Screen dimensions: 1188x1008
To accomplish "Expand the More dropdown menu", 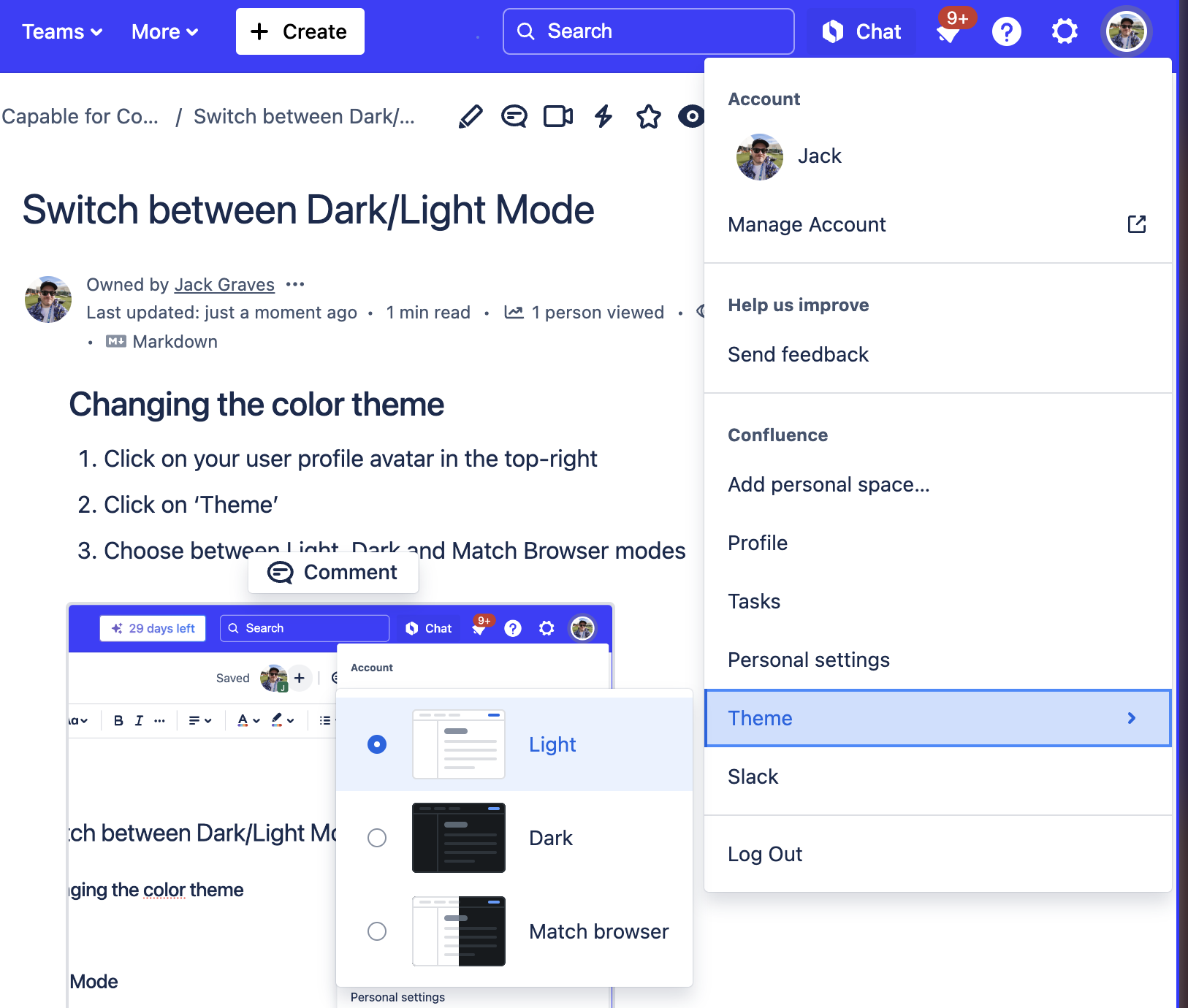I will 164,32.
